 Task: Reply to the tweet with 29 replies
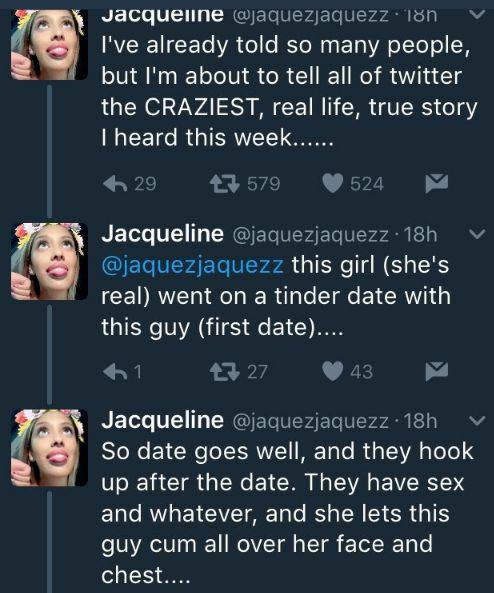[x=115, y=184]
